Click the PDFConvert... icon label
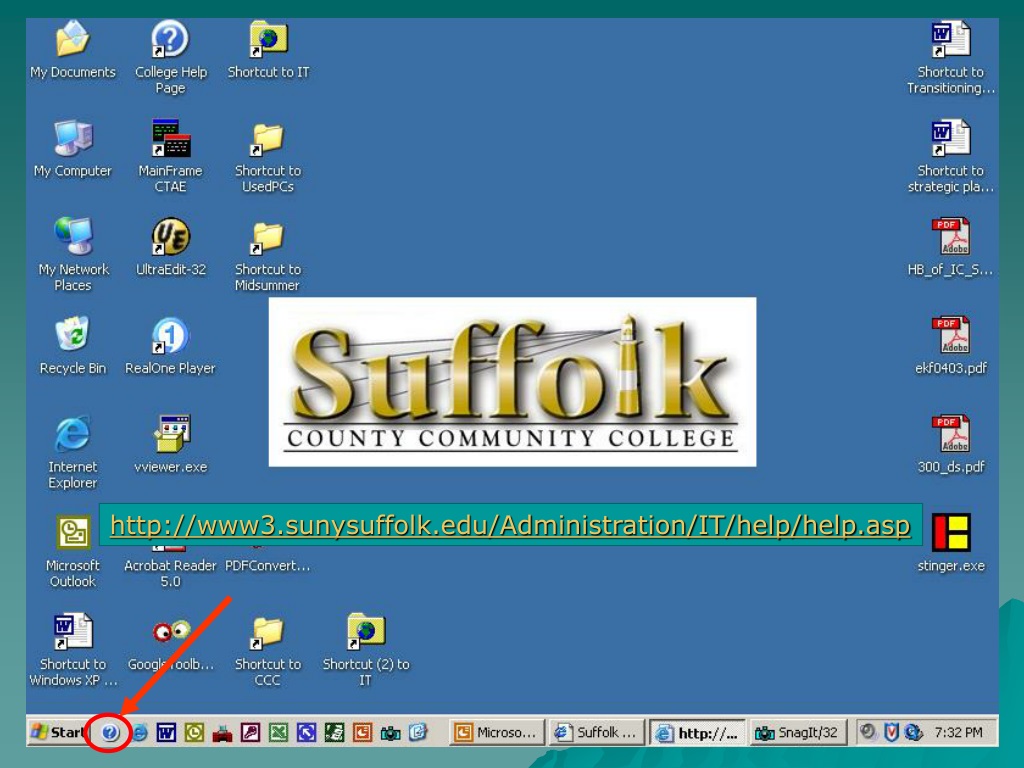The height and width of the screenshot is (768, 1024). pos(268,566)
